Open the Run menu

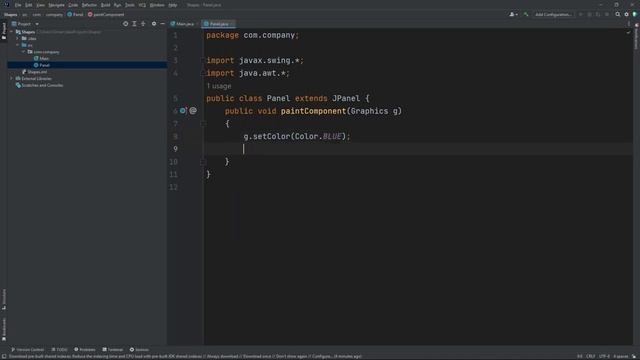pyautogui.click(x=118, y=5)
